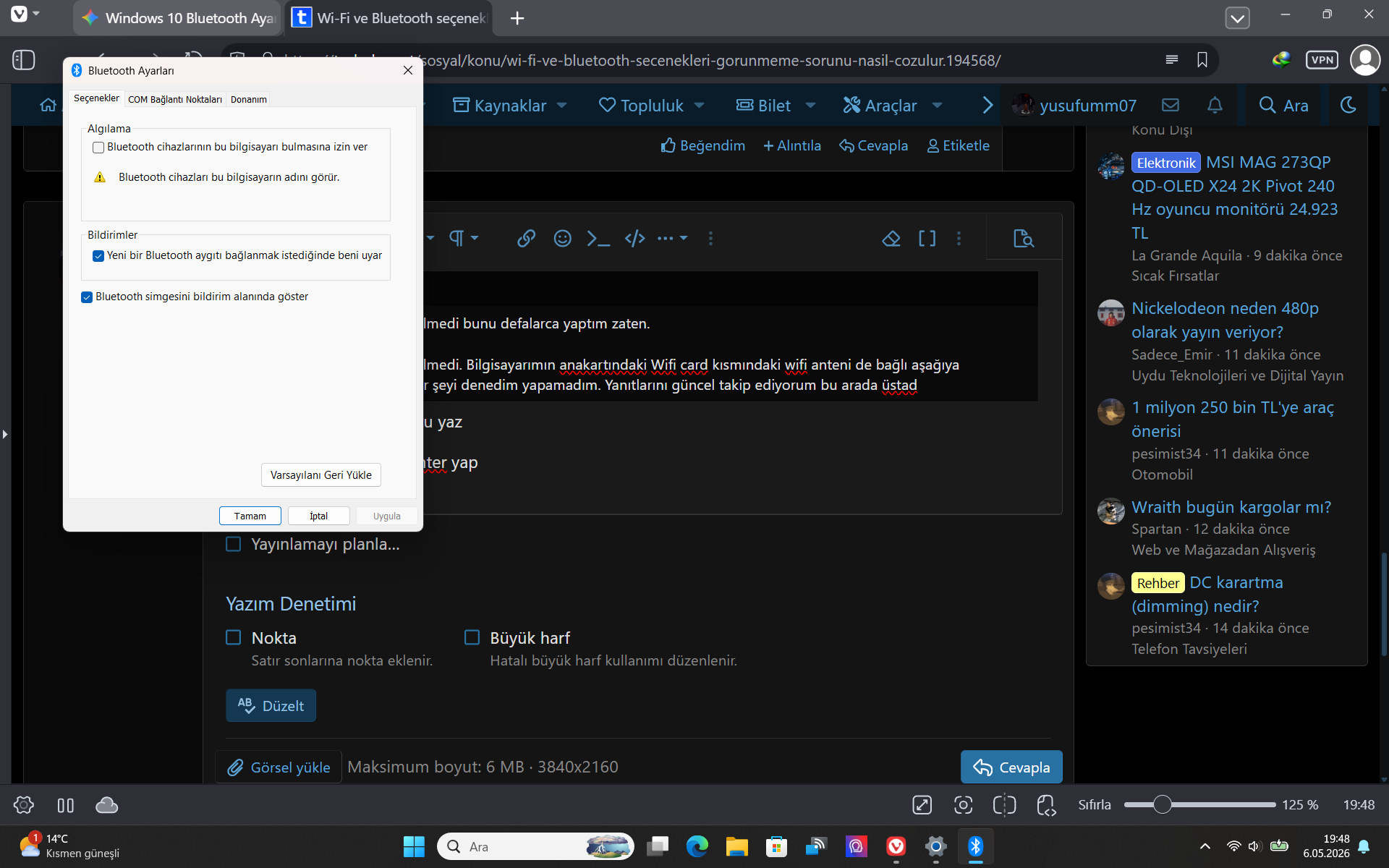The width and height of the screenshot is (1389, 868).
Task: Click the Beğendim link on the post
Action: coord(703,145)
